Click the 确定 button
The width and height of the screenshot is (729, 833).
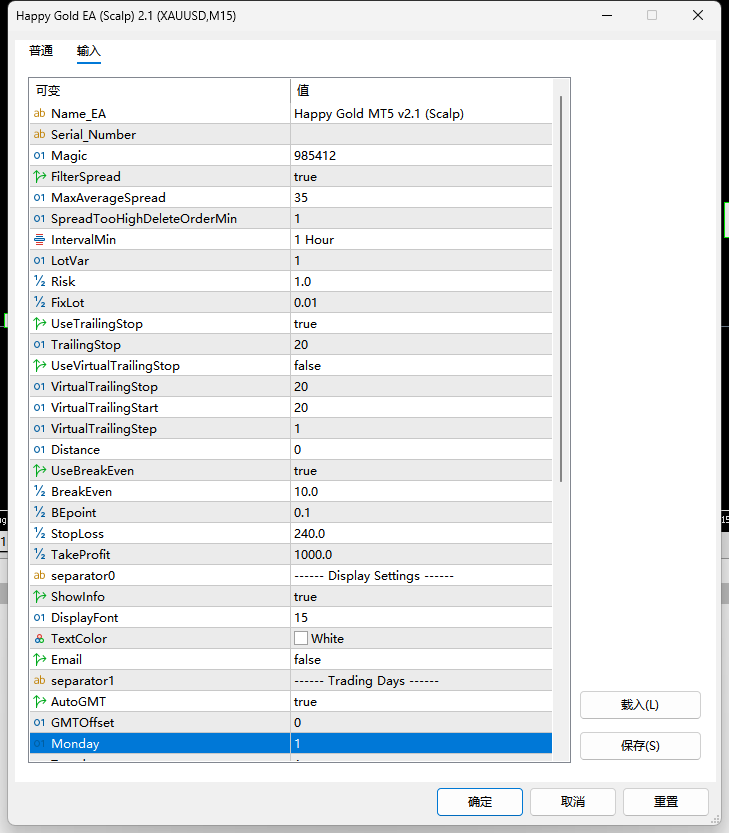(x=480, y=802)
